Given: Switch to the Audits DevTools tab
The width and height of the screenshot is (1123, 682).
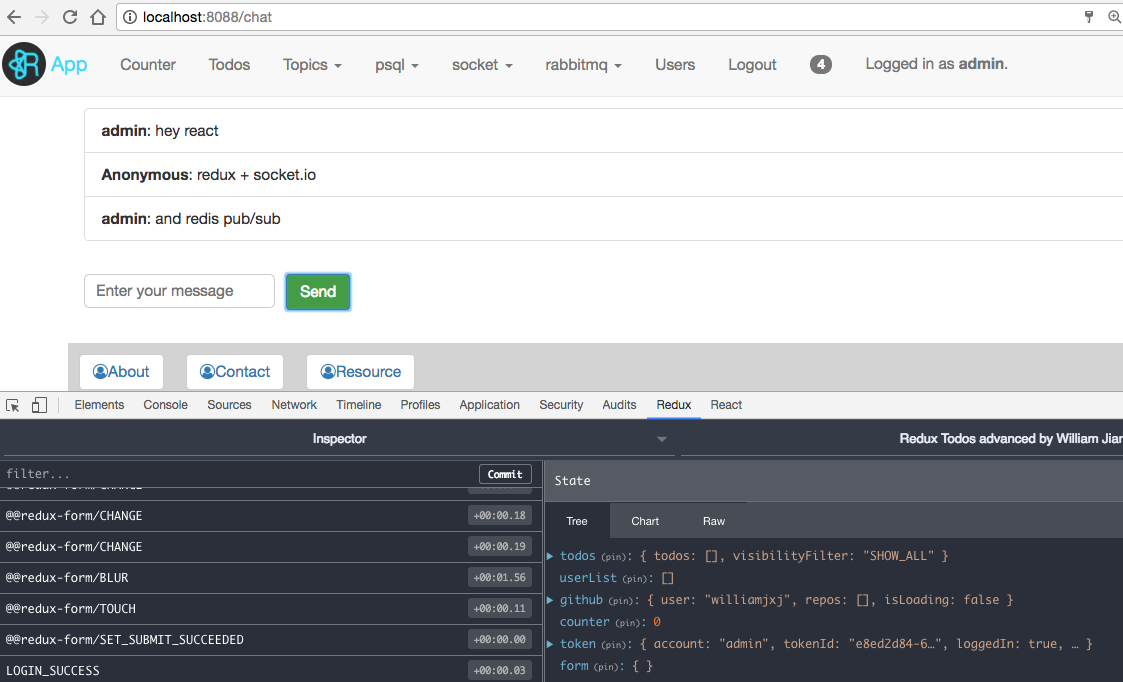Looking at the screenshot, I should [x=620, y=405].
